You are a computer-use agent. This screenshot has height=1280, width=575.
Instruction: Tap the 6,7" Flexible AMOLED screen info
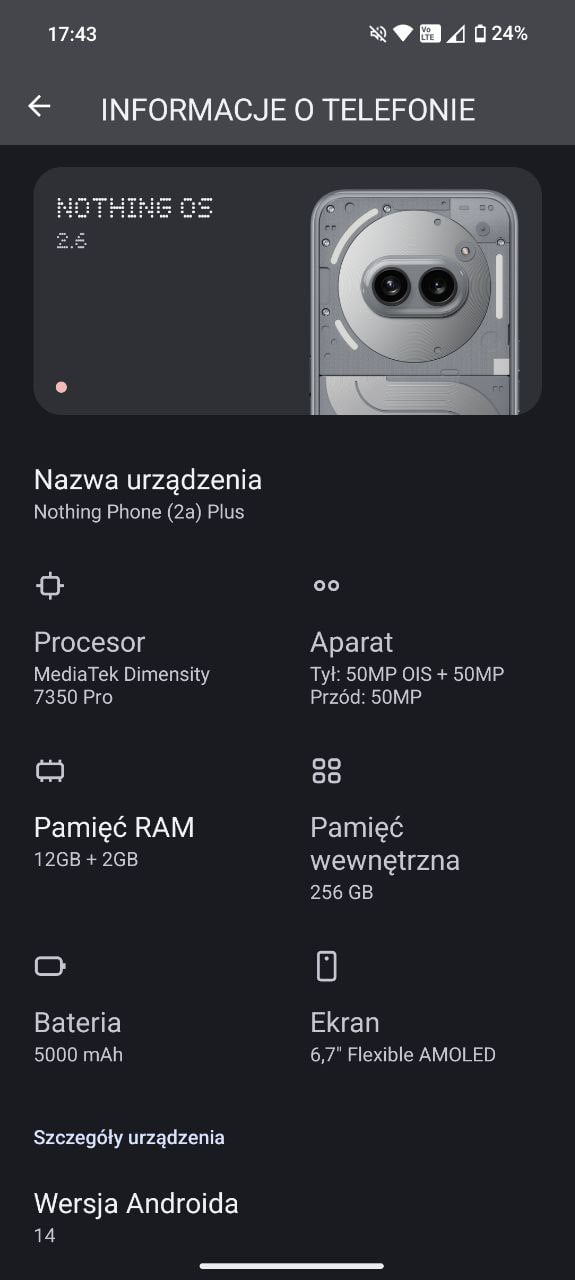(403, 1054)
